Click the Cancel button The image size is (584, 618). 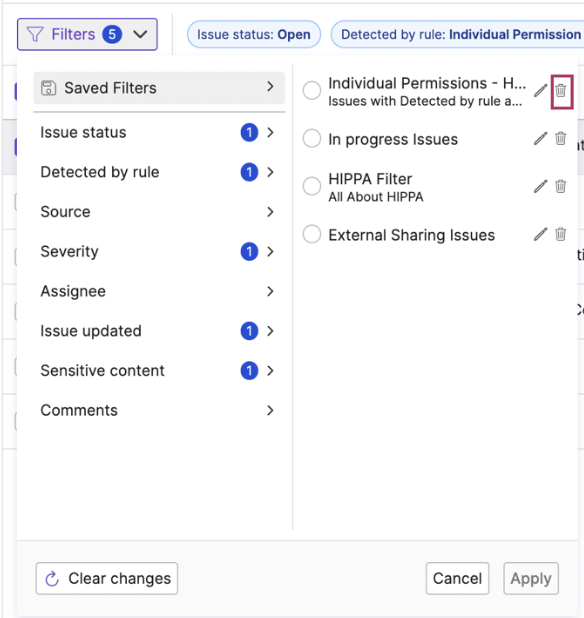(458, 579)
